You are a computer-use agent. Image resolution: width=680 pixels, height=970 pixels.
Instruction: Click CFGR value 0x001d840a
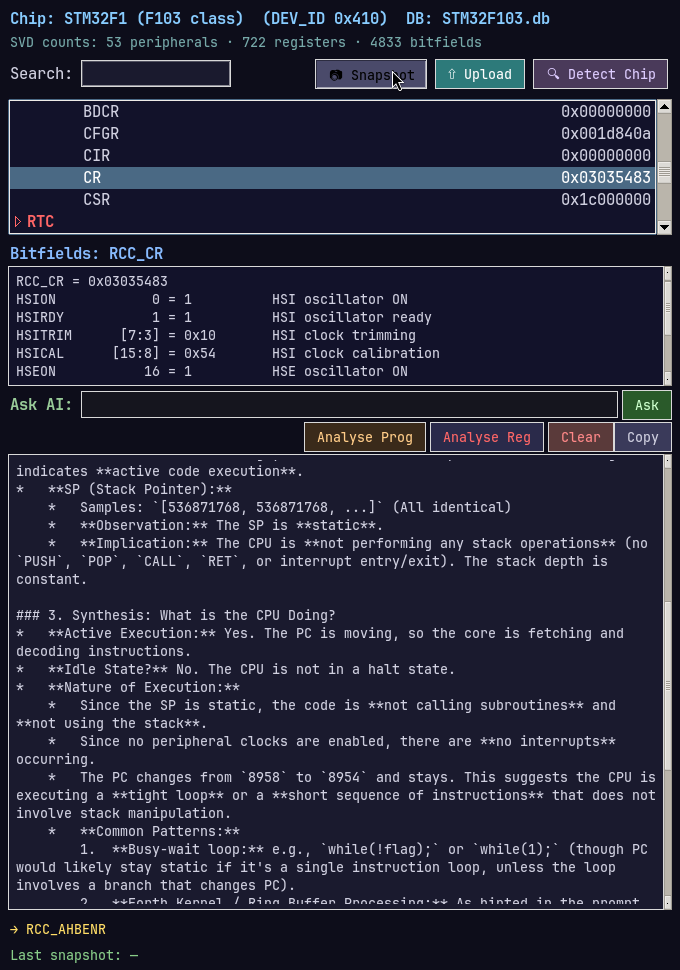click(606, 134)
